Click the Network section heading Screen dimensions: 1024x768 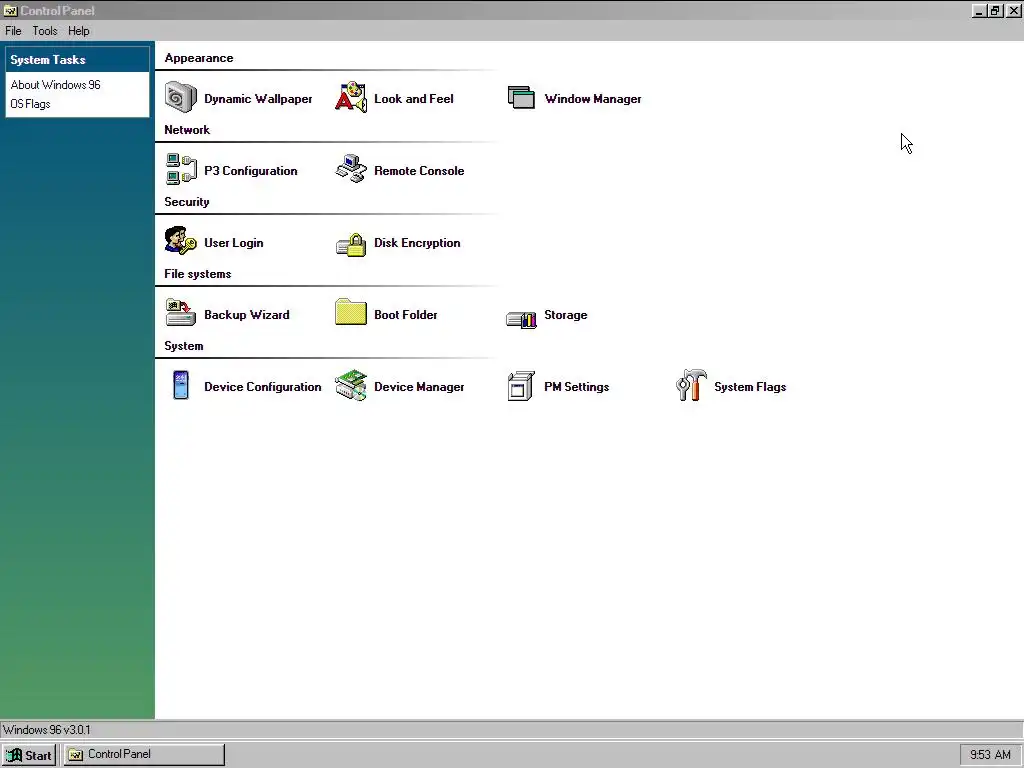[187, 130]
